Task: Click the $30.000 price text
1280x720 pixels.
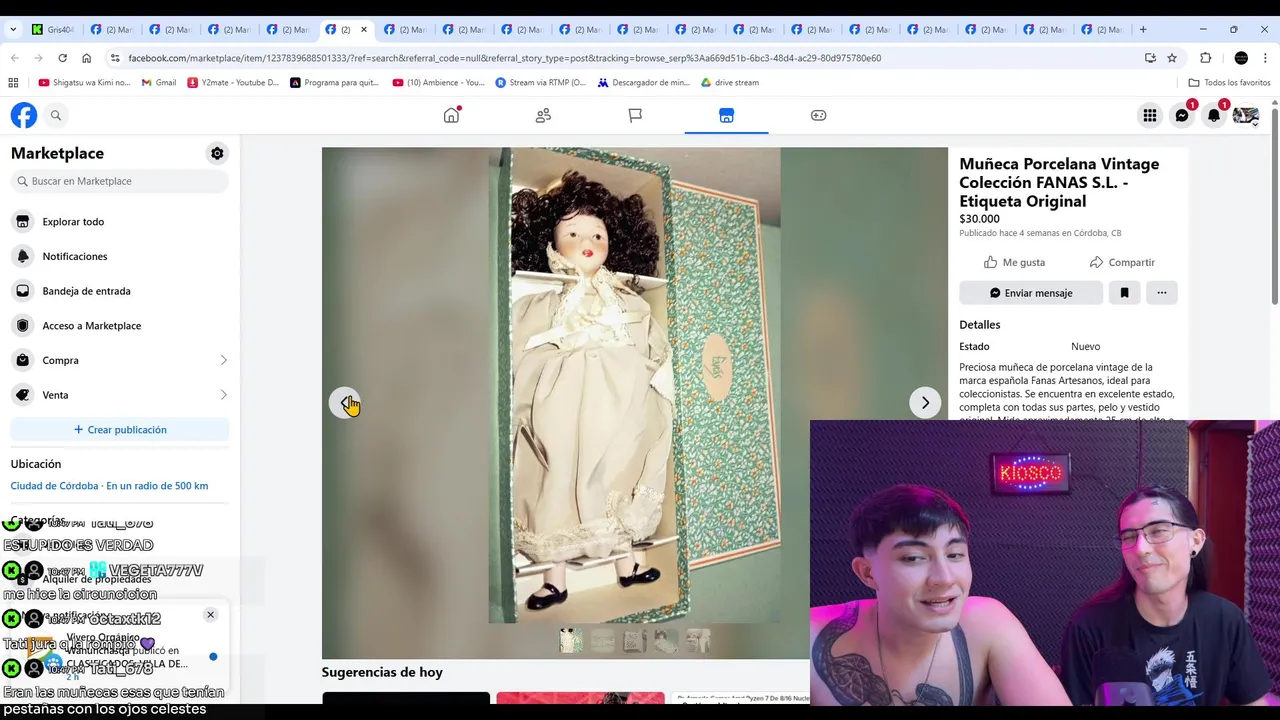Action: 979,219
